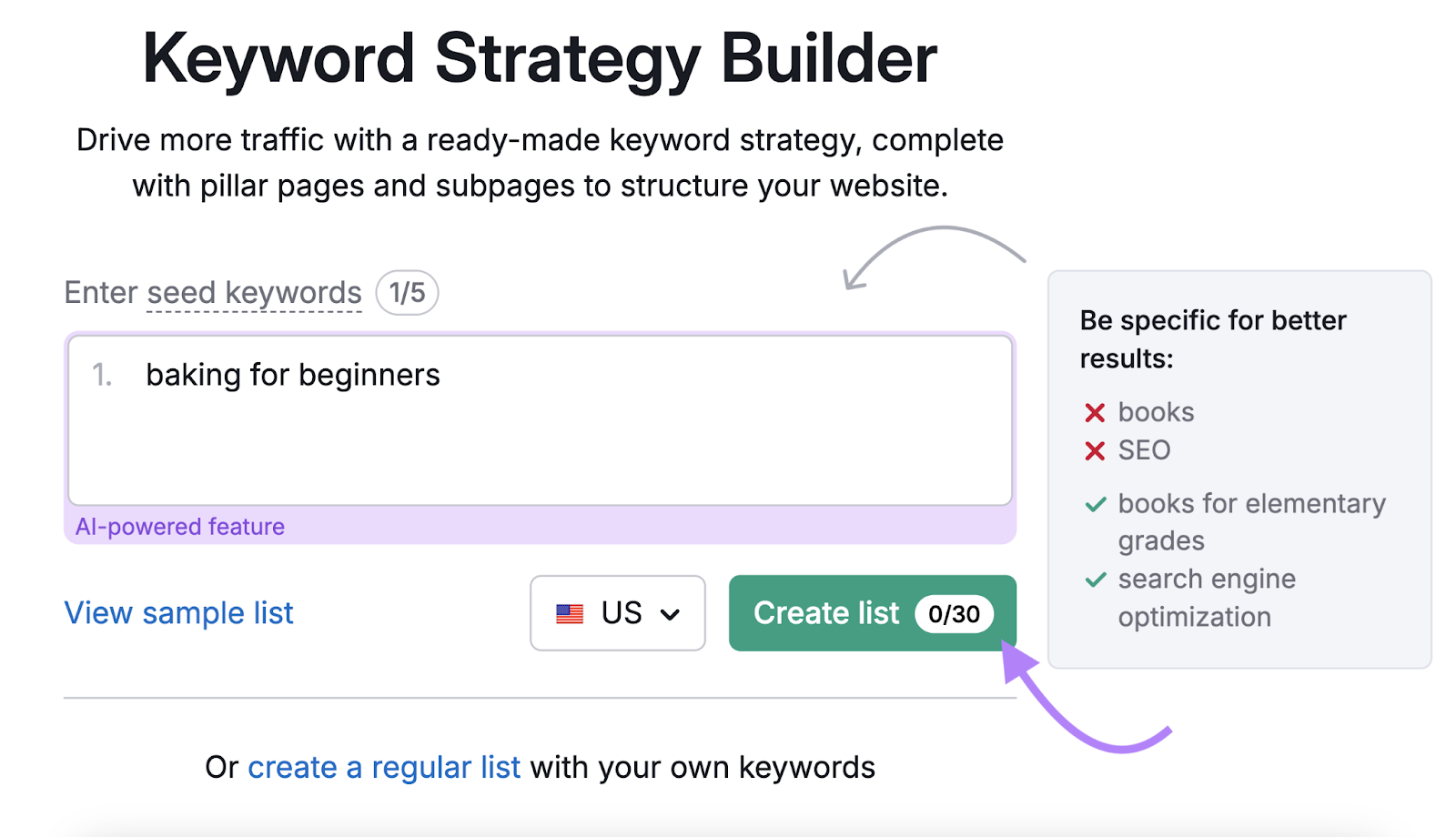Image resolution: width=1456 pixels, height=837 pixels.
Task: Expand the 'seed keywords' dotted-underline tooltip
Action: point(255,292)
